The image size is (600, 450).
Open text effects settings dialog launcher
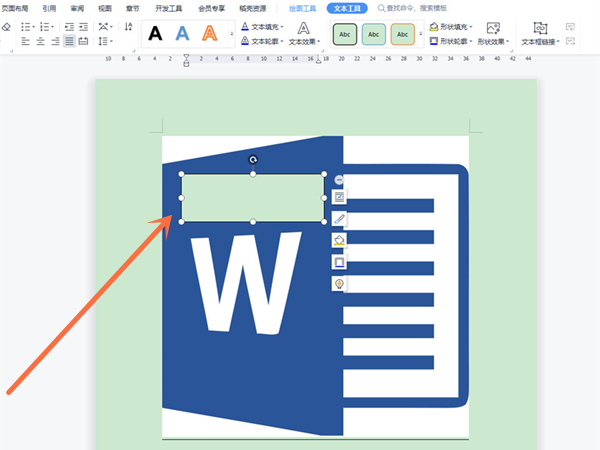tap(323, 51)
